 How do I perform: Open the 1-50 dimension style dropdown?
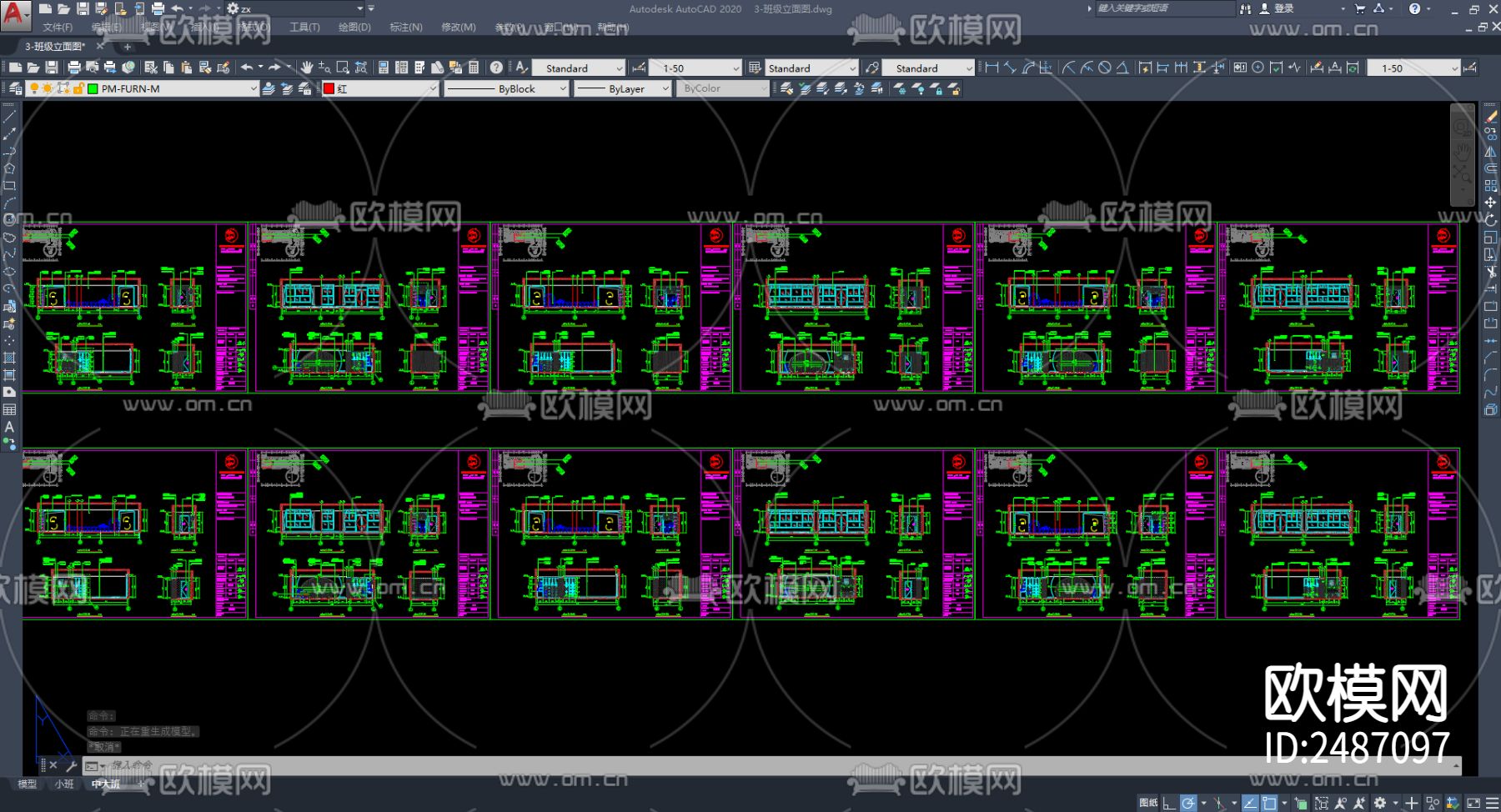tap(695, 68)
